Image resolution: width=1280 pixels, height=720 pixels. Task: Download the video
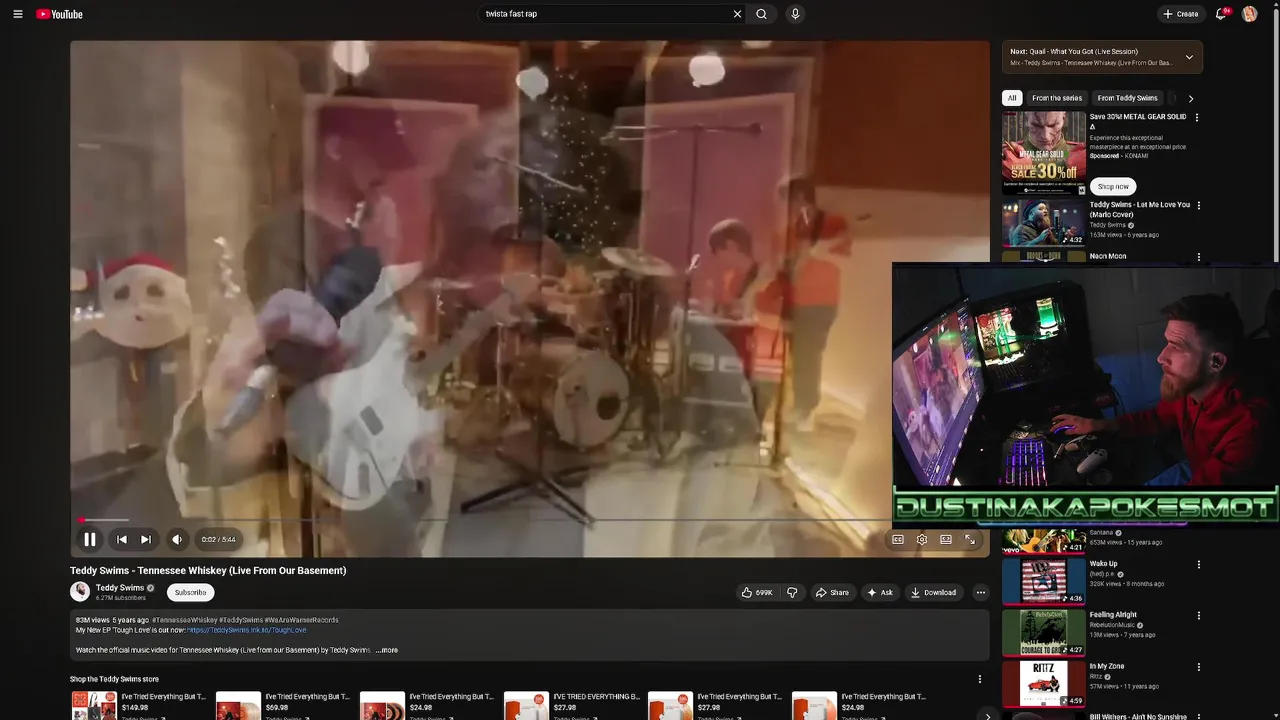(x=934, y=592)
